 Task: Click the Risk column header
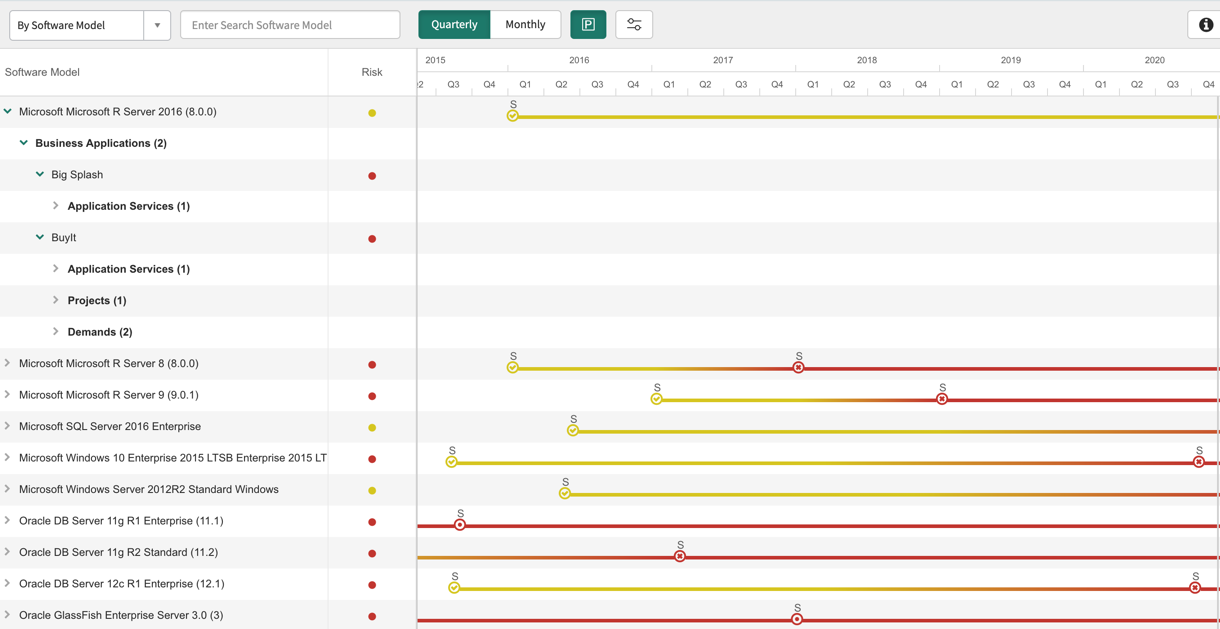pyautogui.click(x=372, y=72)
